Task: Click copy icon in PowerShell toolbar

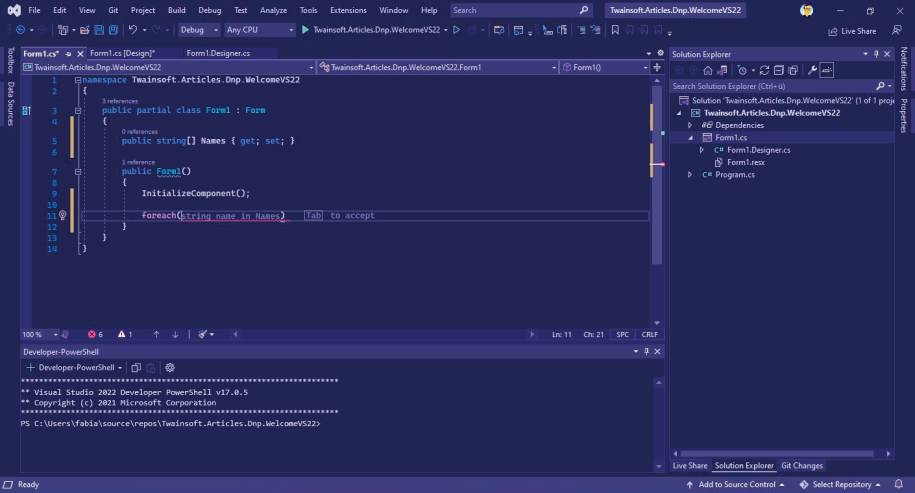Action: click(x=136, y=368)
